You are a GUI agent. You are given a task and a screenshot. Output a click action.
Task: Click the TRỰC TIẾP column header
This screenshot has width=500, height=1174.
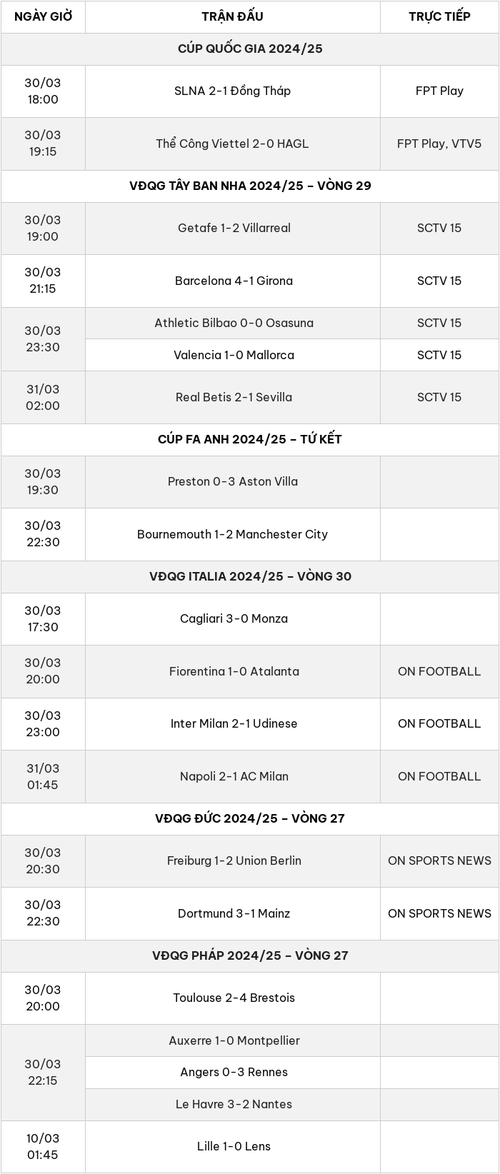[x=439, y=16]
